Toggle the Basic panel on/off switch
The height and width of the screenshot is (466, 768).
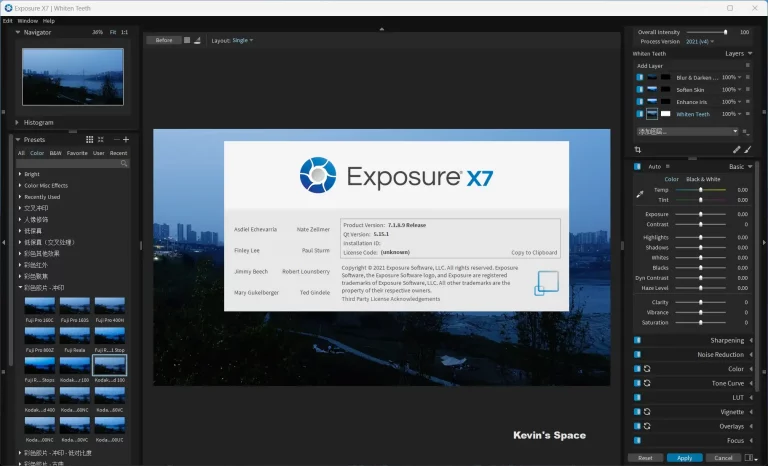point(637,167)
